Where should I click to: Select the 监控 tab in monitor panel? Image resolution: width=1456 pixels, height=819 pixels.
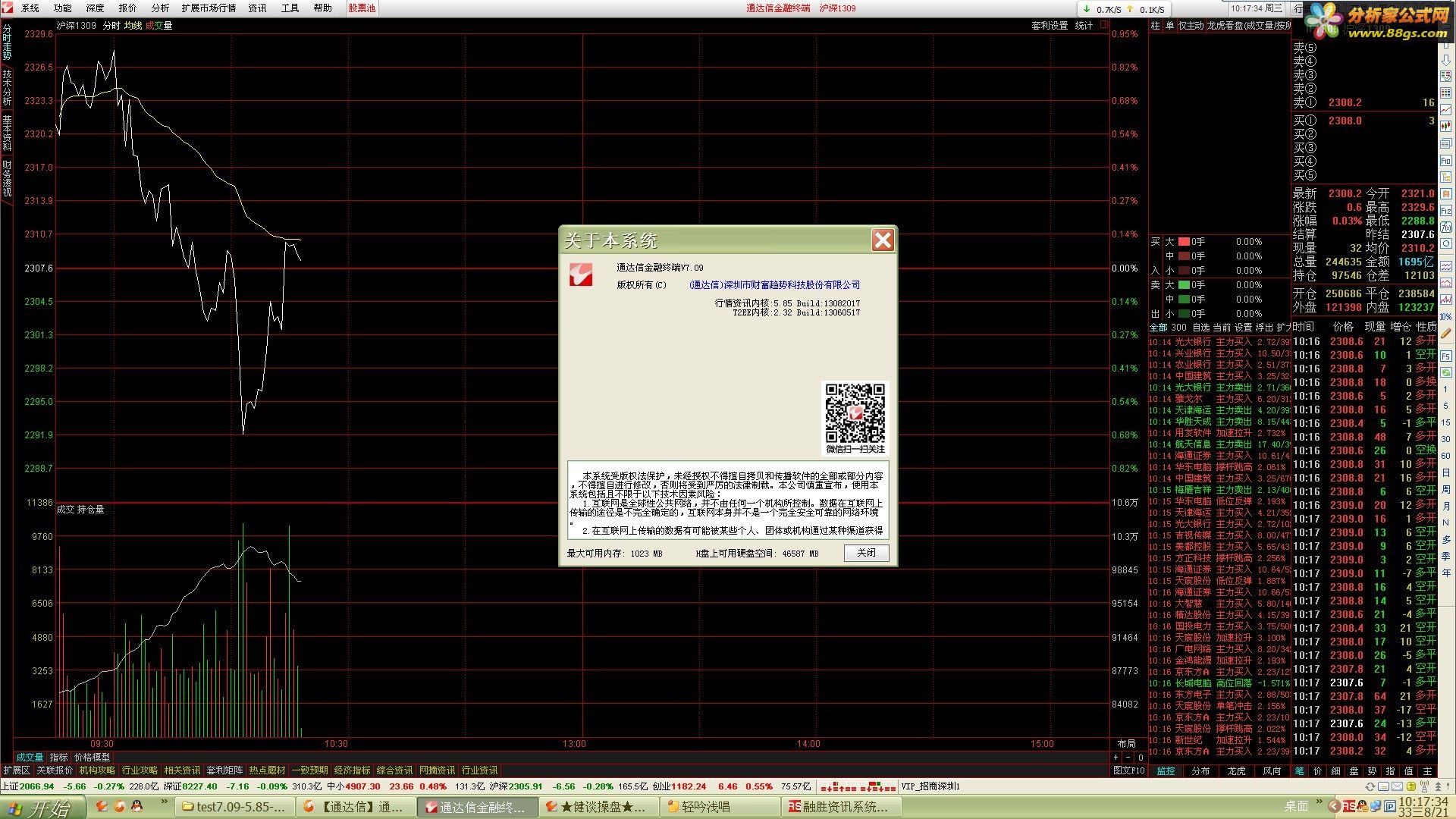pos(1166,770)
